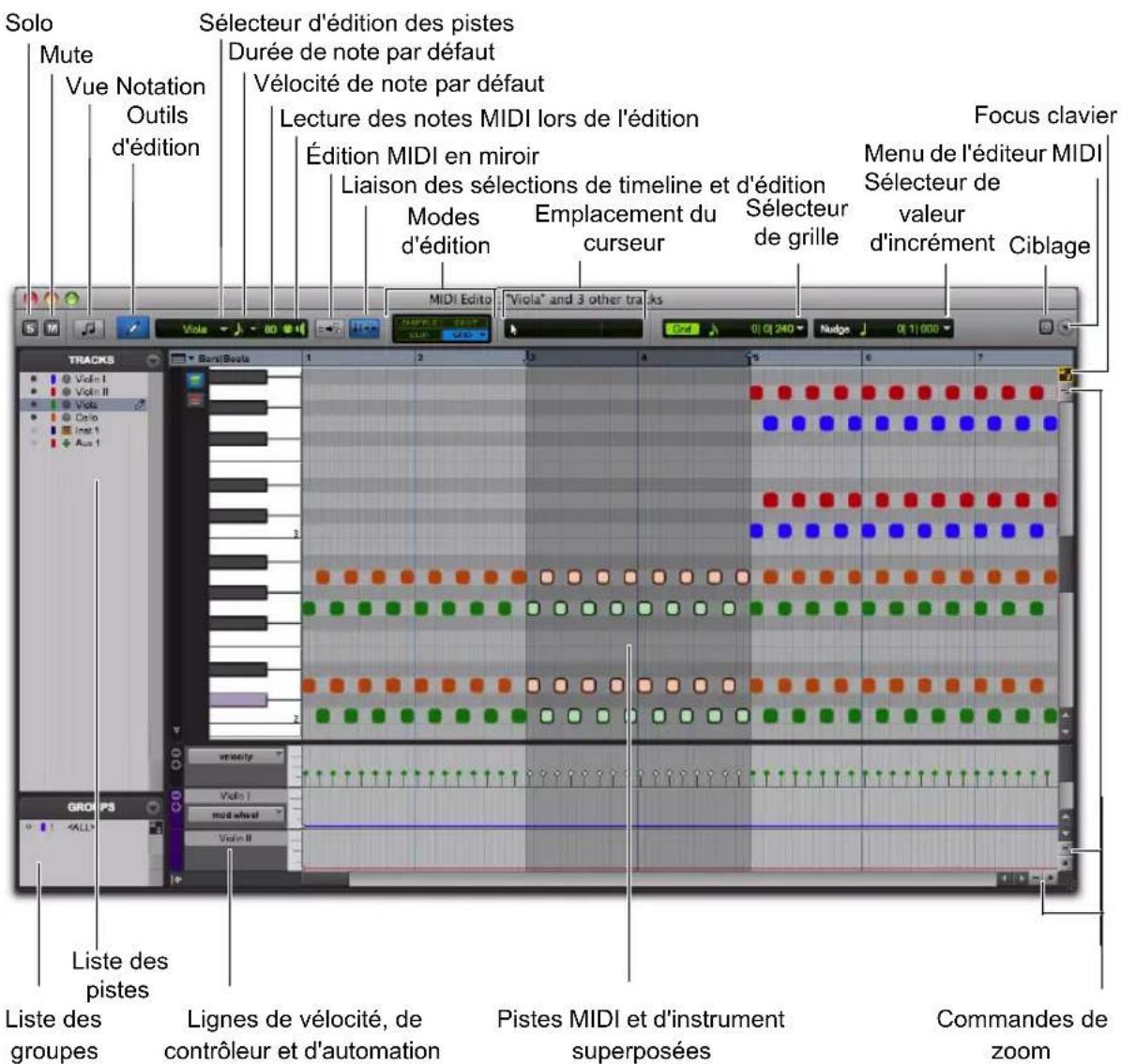This screenshot has height=1064, width=1121.
Task: Select the ALL group in Groups list
Action: tap(82, 828)
